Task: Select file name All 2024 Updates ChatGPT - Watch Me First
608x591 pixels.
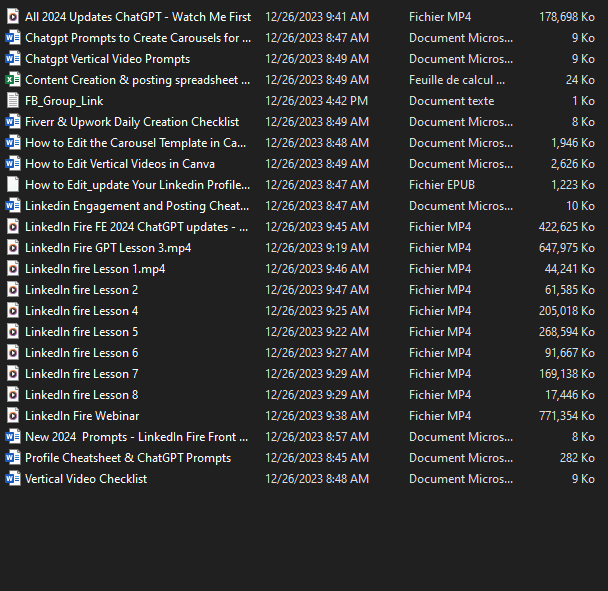Action: coord(138,17)
